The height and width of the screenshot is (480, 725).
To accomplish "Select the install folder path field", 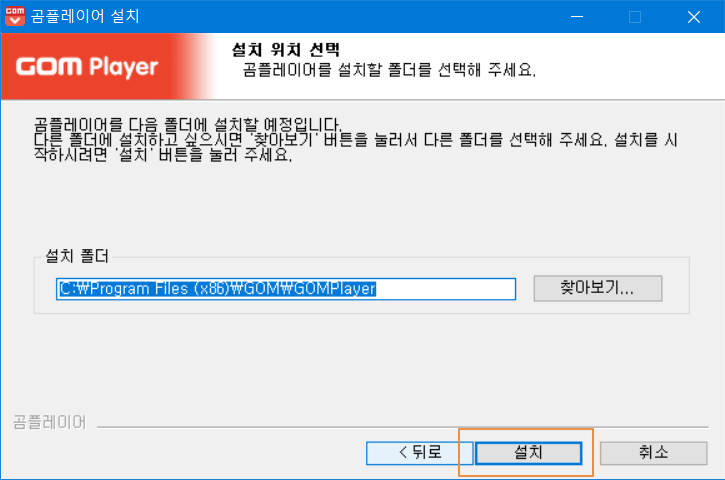I will [286, 289].
